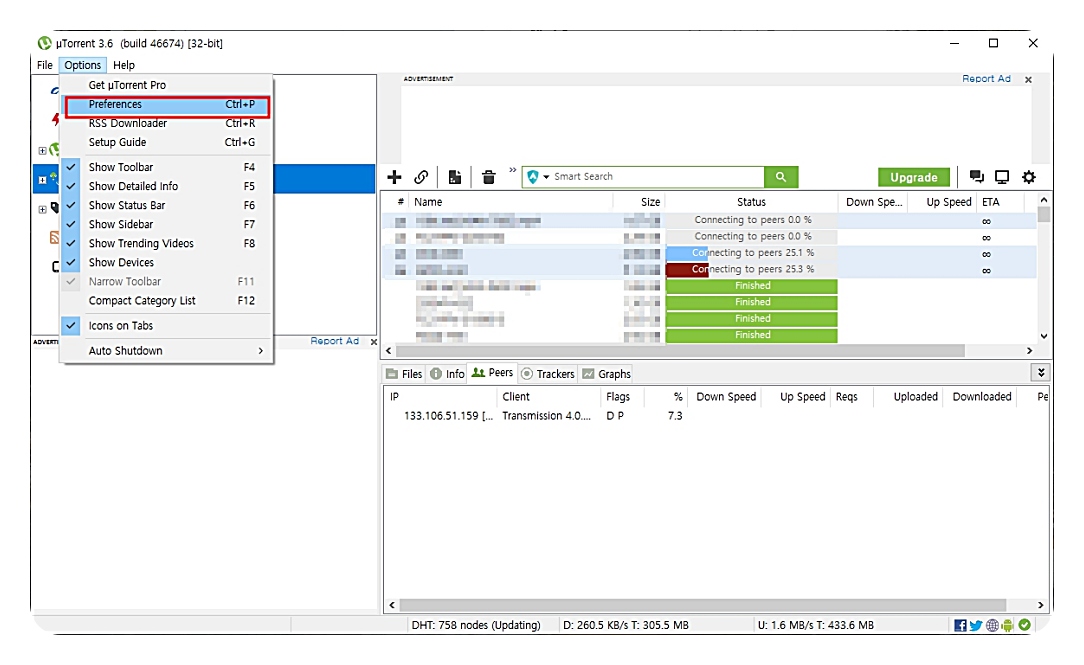Click the Twitter icon in the status bar

point(975,625)
